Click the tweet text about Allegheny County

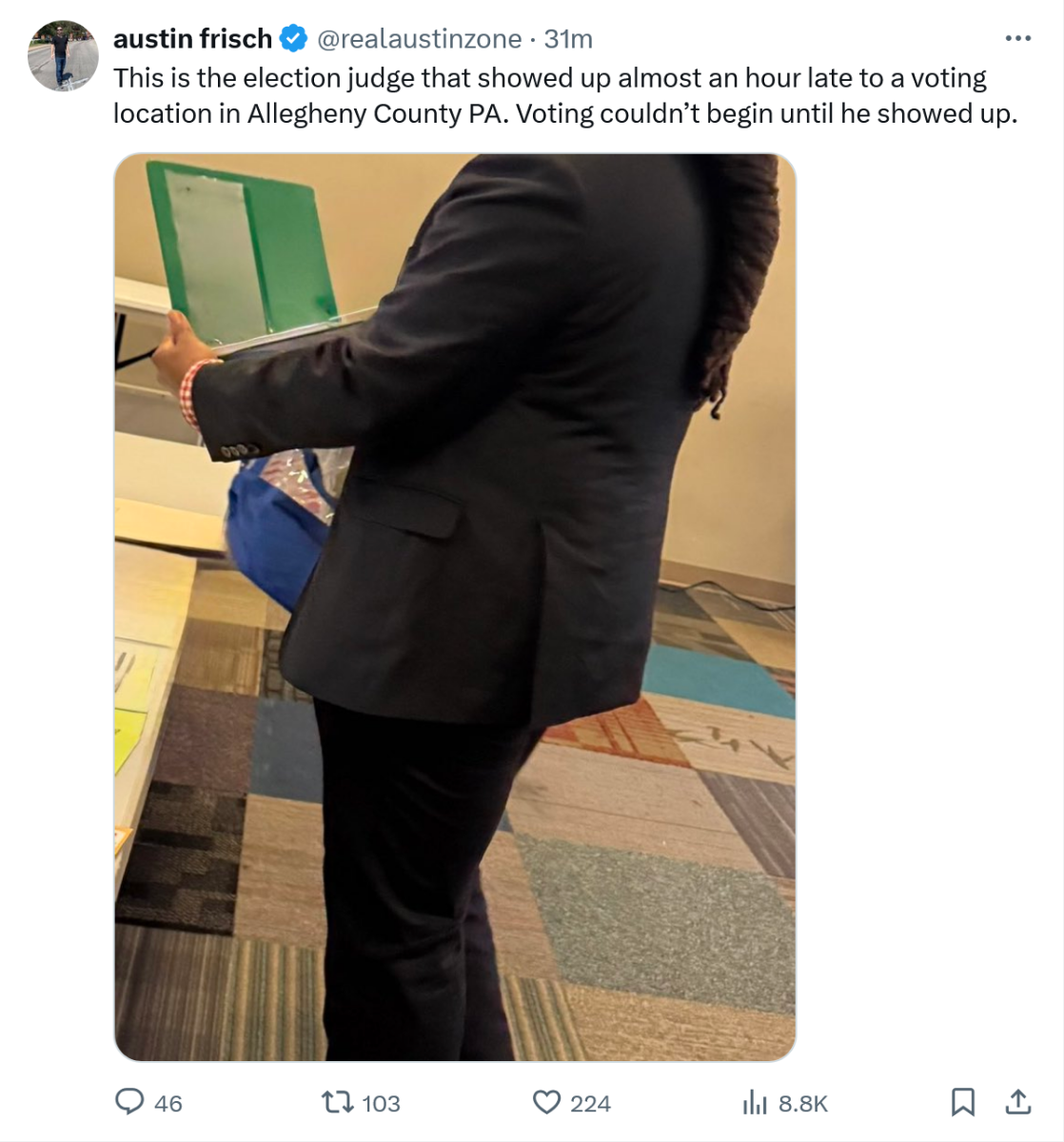565,95
